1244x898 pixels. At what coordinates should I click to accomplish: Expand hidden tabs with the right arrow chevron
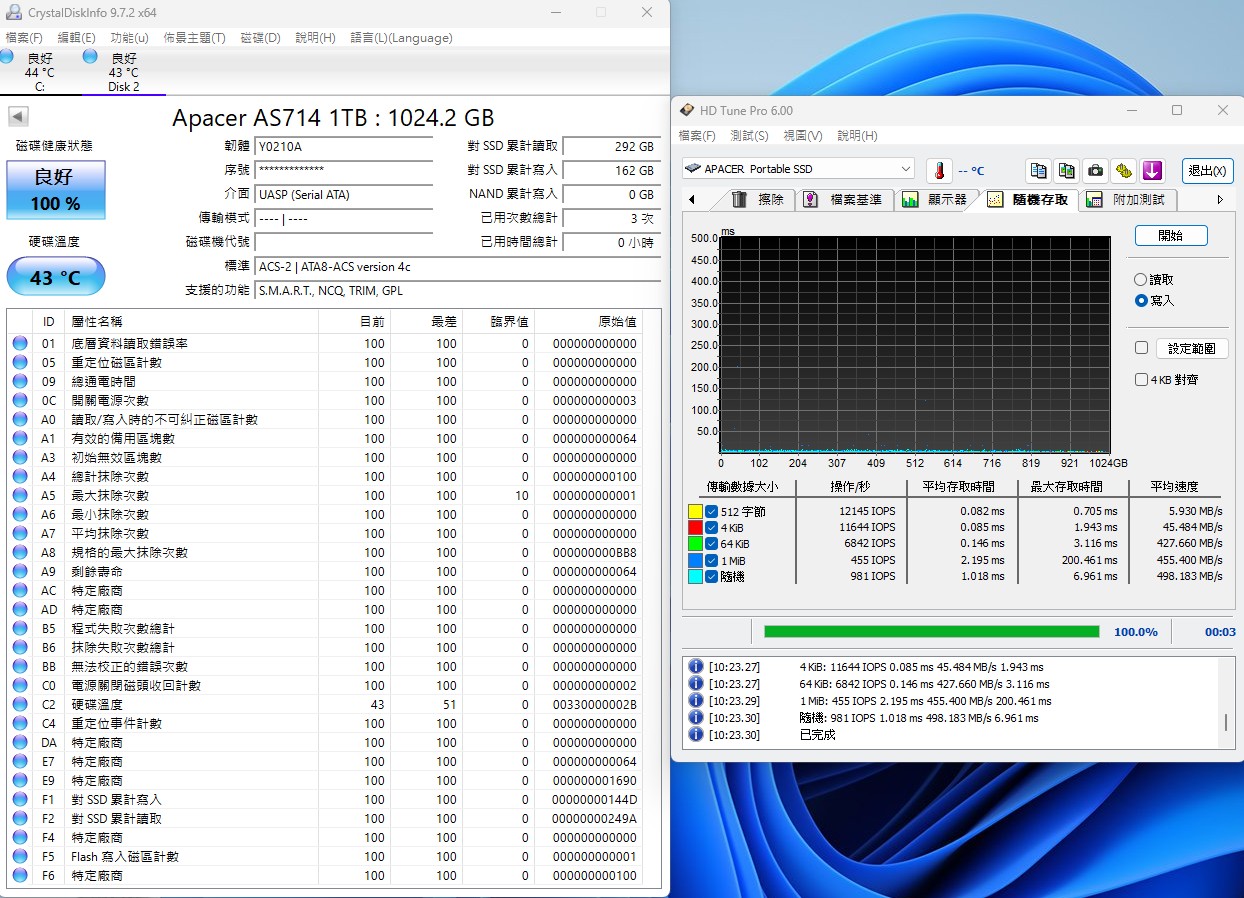(1219, 199)
